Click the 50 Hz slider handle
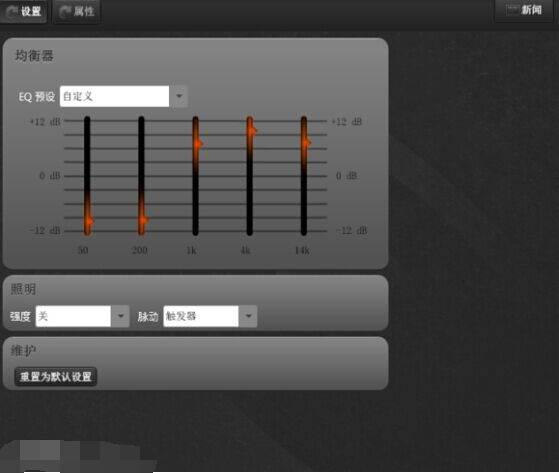 click(x=88, y=221)
